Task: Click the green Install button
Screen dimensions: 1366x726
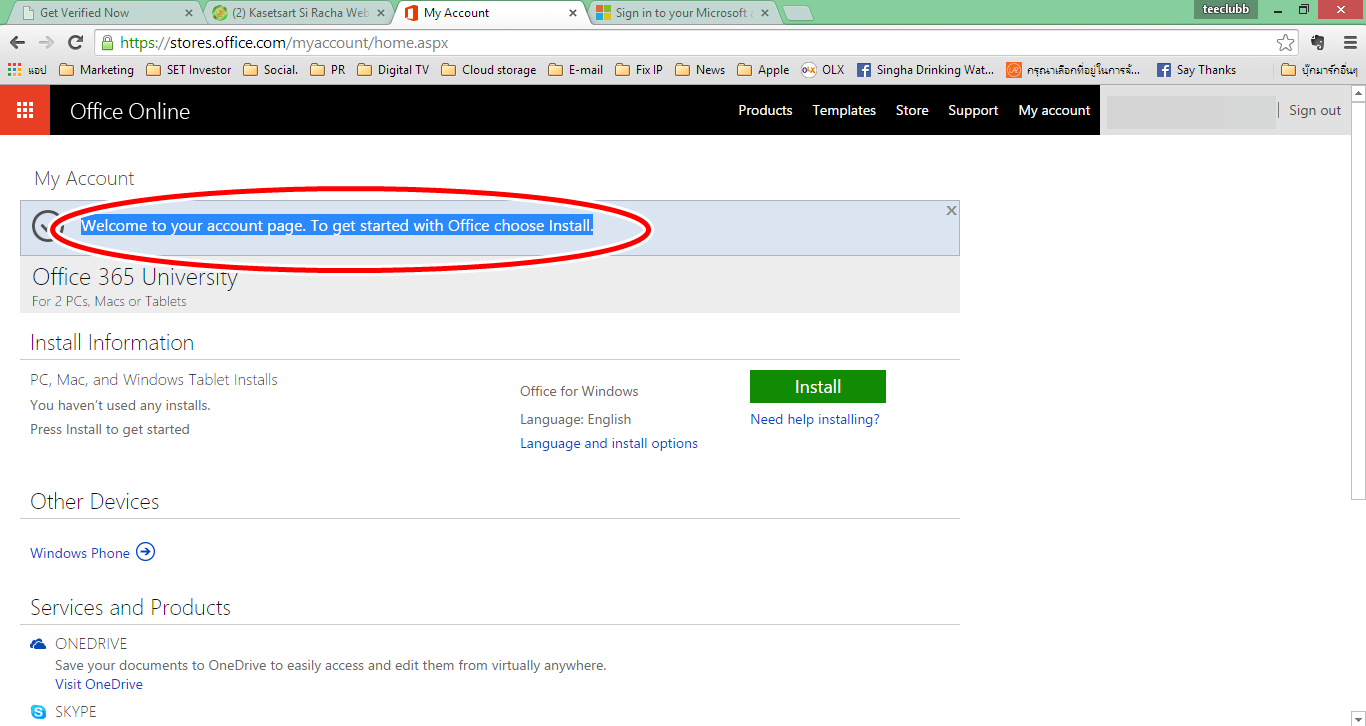Action: point(818,386)
